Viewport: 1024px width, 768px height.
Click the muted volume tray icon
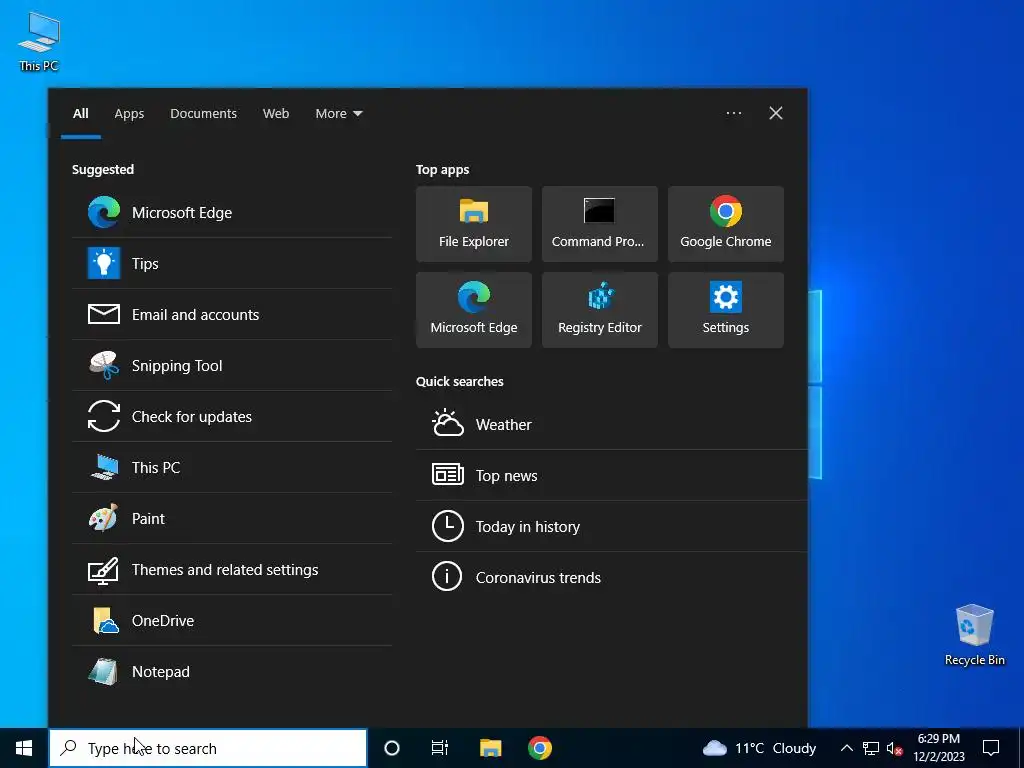point(894,748)
